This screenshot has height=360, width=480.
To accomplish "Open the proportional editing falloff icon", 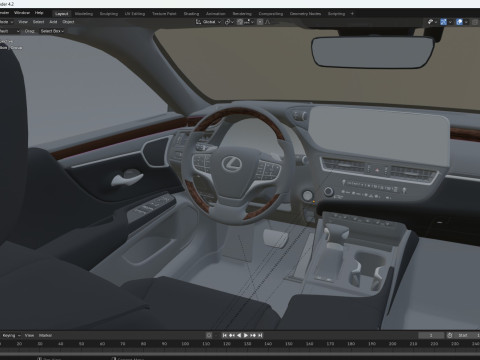I will click(x=267, y=22).
